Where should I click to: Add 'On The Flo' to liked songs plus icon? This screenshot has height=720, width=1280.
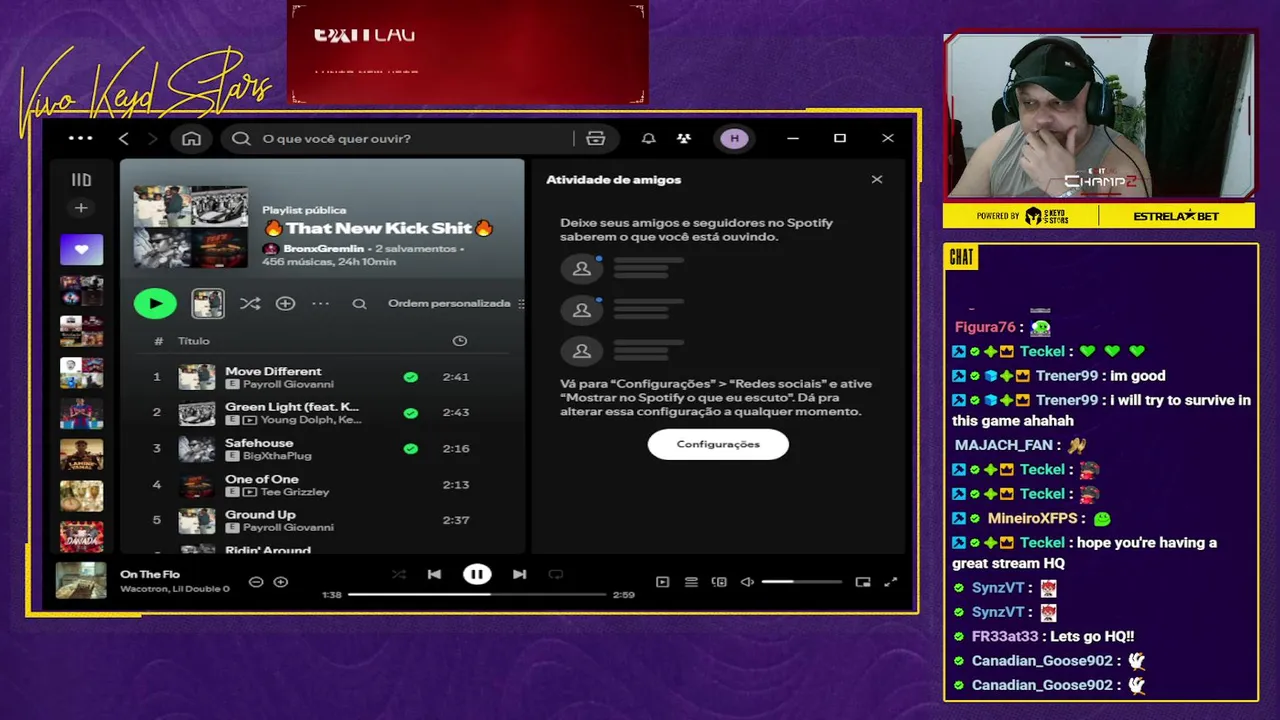tap(281, 582)
